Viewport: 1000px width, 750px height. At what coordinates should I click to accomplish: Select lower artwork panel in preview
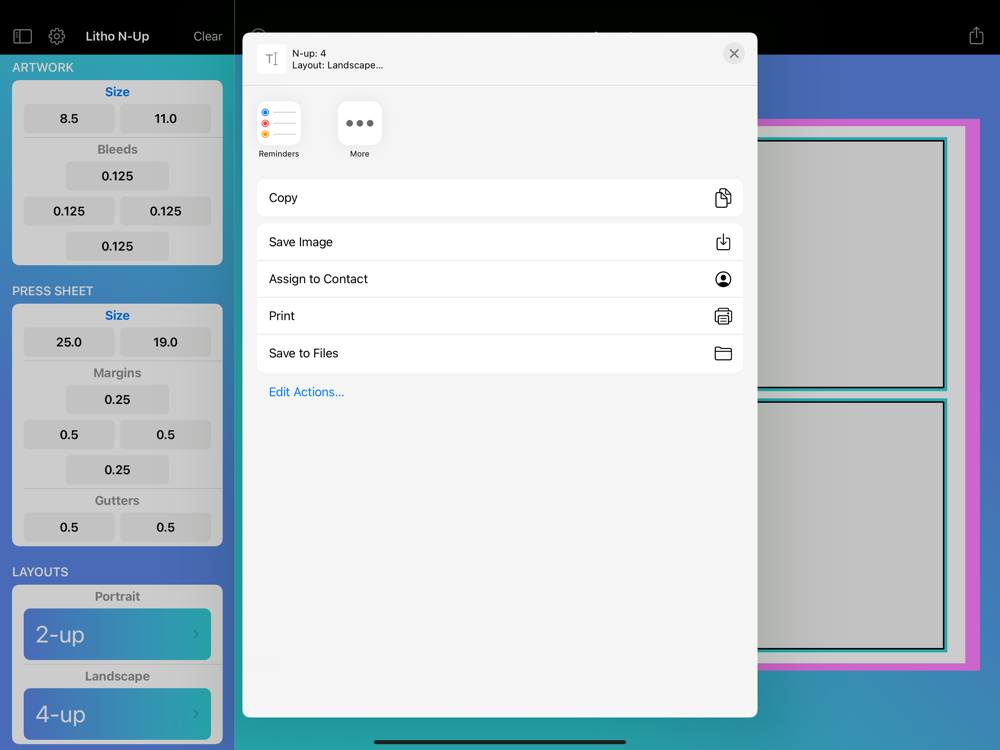[x=850, y=525]
